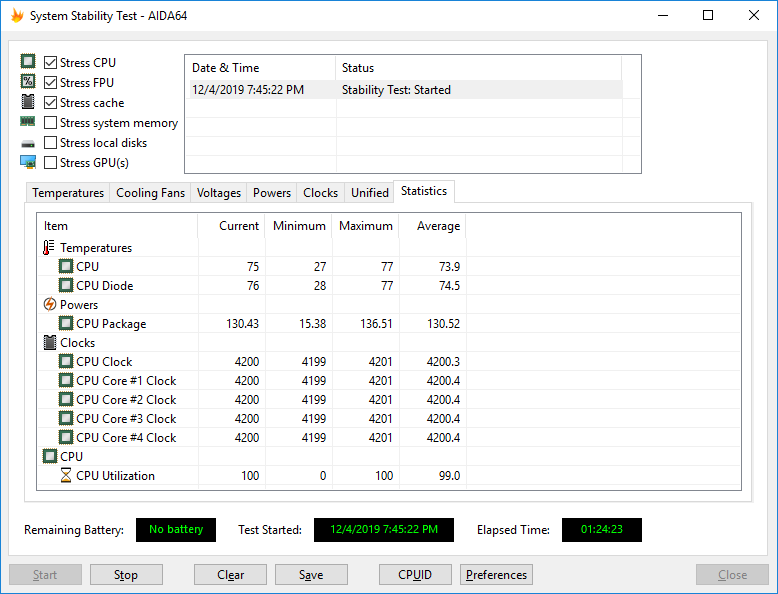The width and height of the screenshot is (778, 594).
Task: Click the icon of CPU Package row
Action: click(65, 324)
